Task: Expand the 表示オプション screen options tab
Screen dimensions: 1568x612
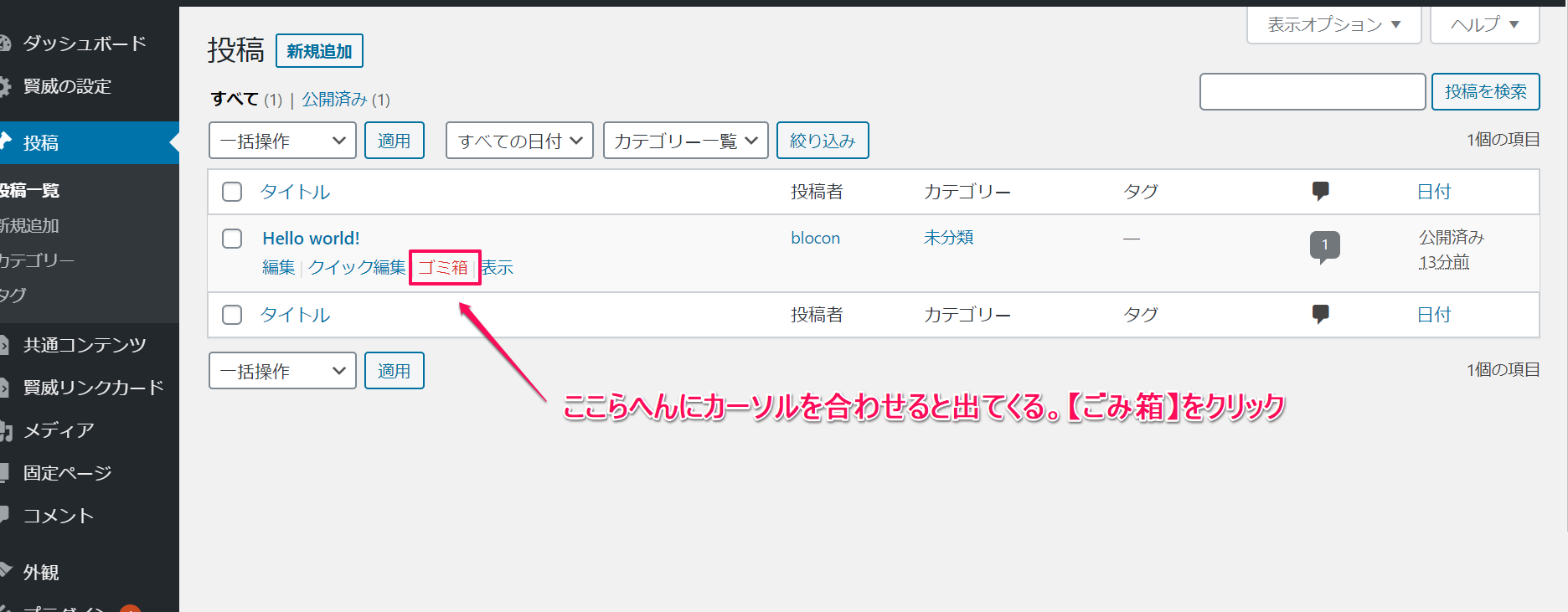Action: 1333,25
